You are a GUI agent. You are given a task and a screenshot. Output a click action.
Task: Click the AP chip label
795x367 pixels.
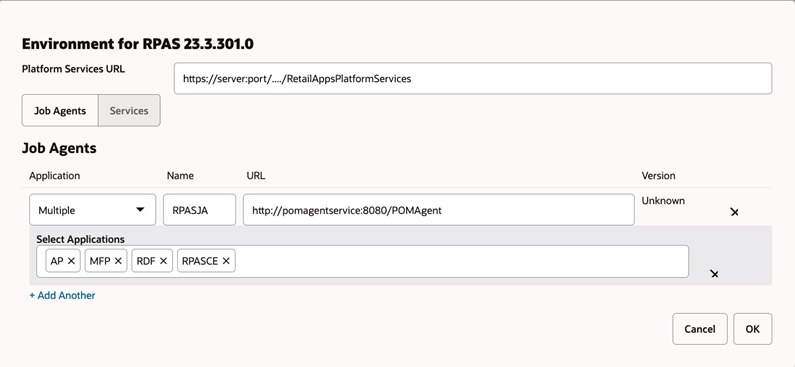pos(57,261)
